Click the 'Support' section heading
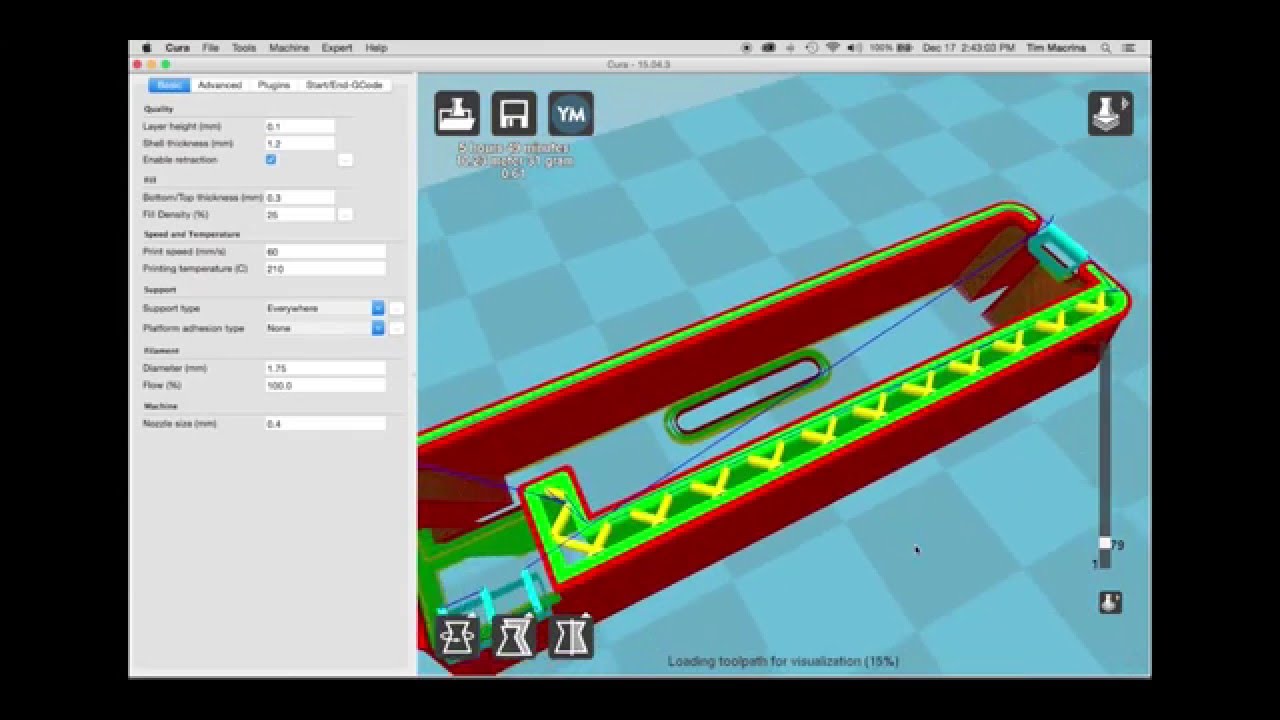Viewport: 1280px width, 720px height. pos(159,290)
